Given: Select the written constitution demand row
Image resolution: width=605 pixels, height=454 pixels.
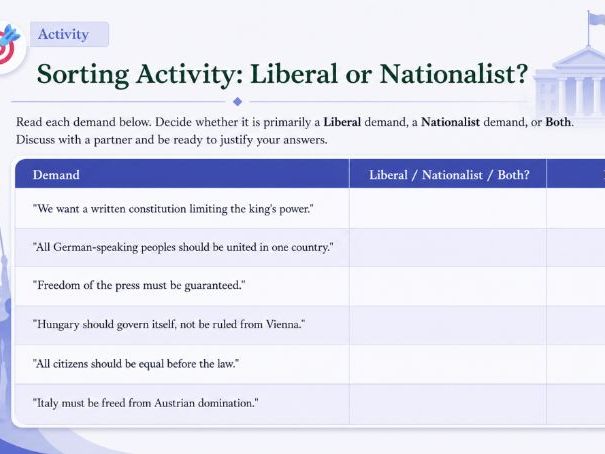Looking at the screenshot, I should click(182, 209).
